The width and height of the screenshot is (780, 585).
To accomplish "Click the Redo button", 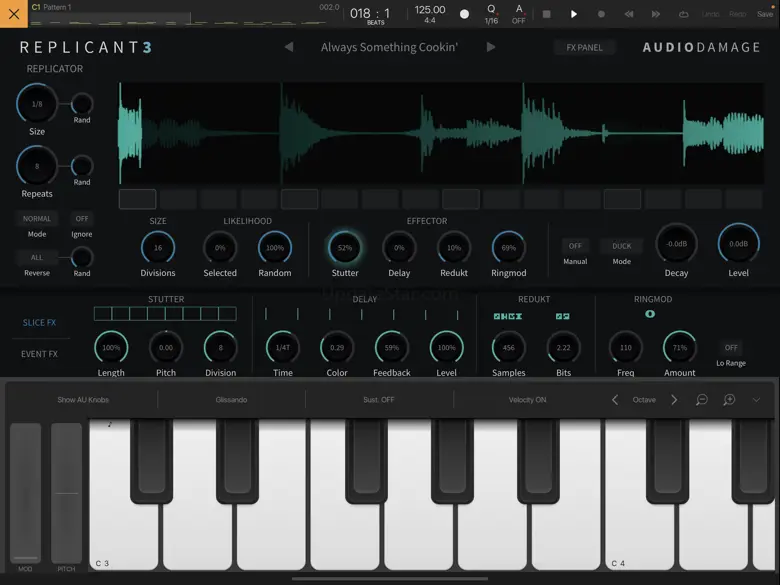I will pos(738,14).
